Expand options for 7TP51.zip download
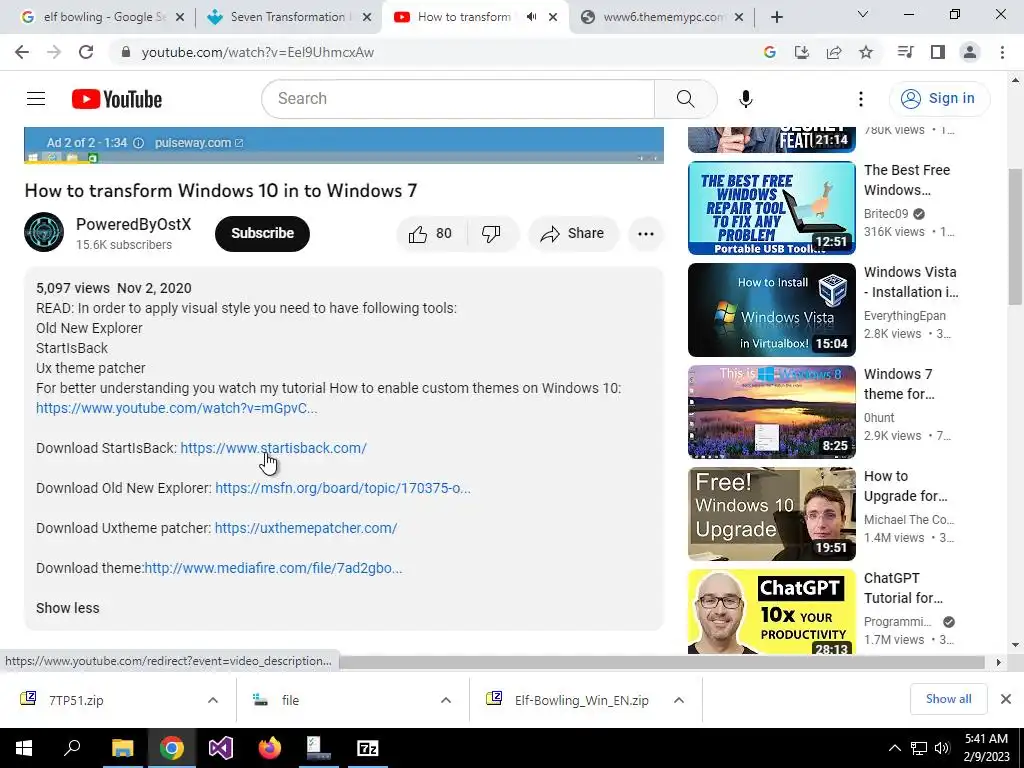Viewport: 1024px width, 768px height. 213,700
